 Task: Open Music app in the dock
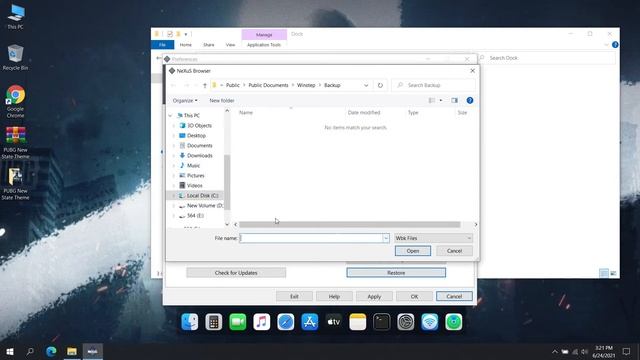pos(262,322)
